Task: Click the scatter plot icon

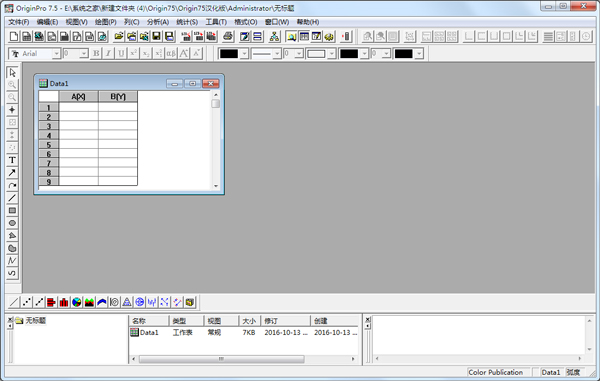Action: tap(26, 302)
